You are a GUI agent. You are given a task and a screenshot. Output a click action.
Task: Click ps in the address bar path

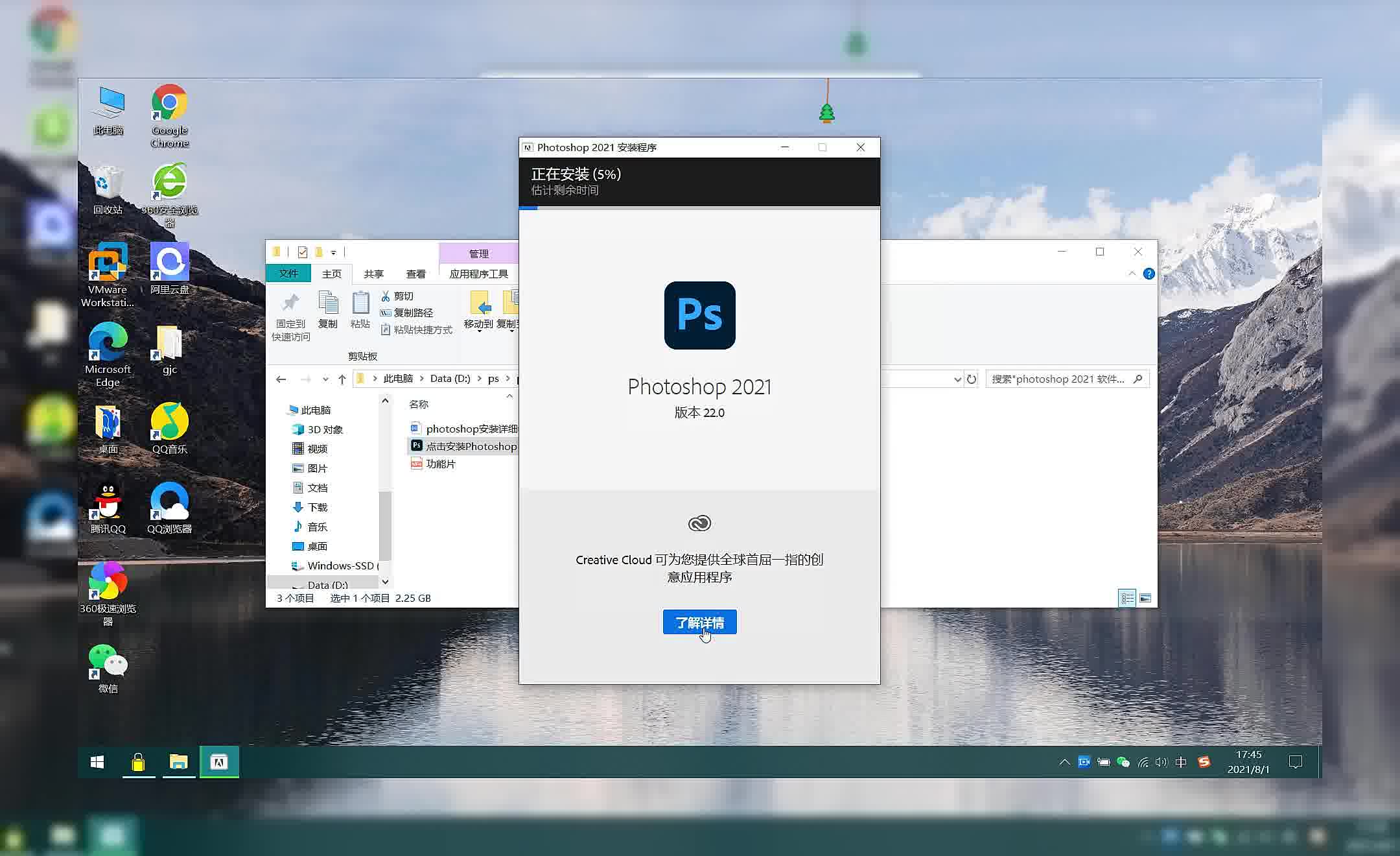pyautogui.click(x=493, y=379)
